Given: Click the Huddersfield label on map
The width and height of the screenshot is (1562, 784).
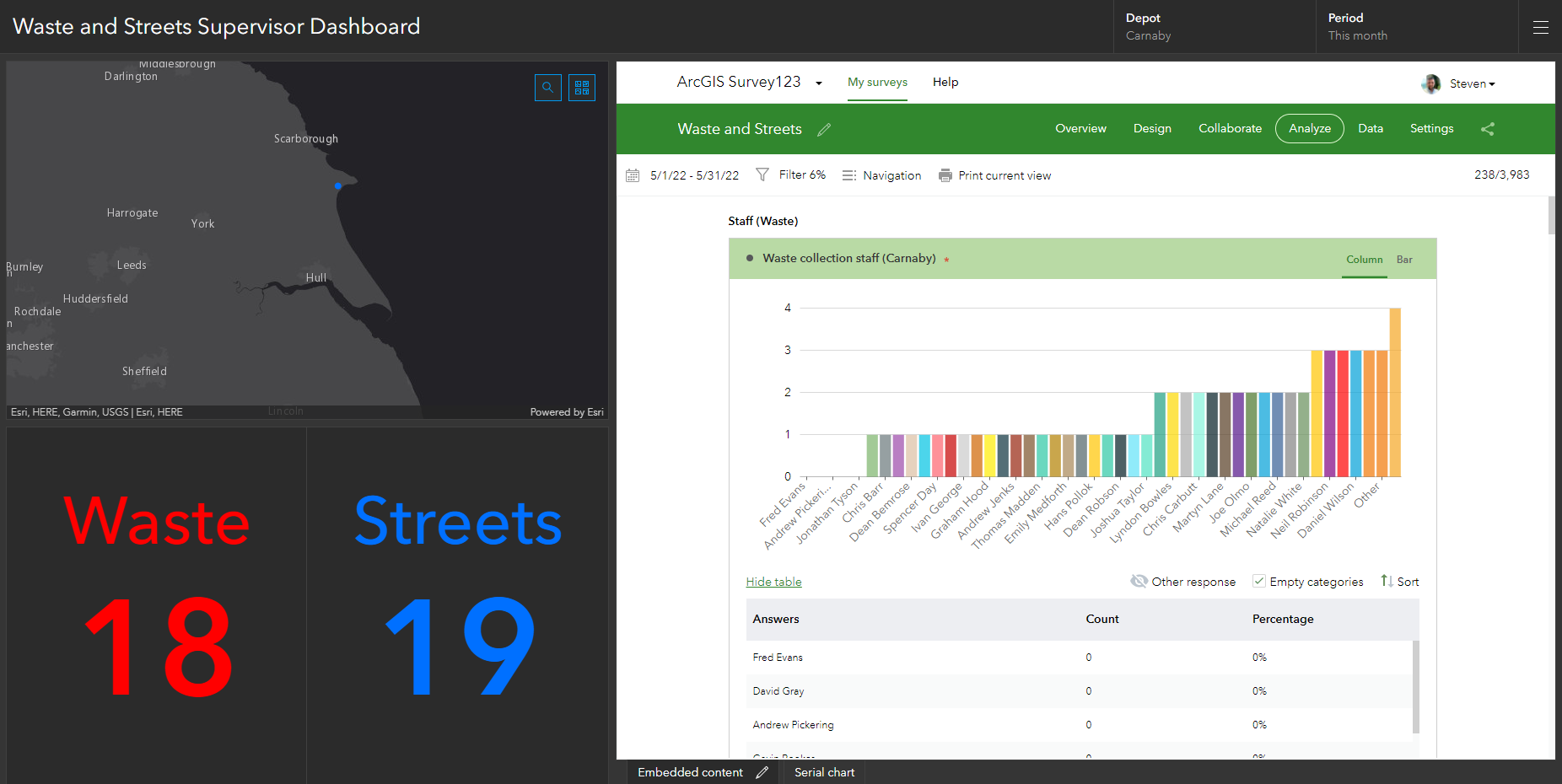Looking at the screenshot, I should pyautogui.click(x=95, y=299).
